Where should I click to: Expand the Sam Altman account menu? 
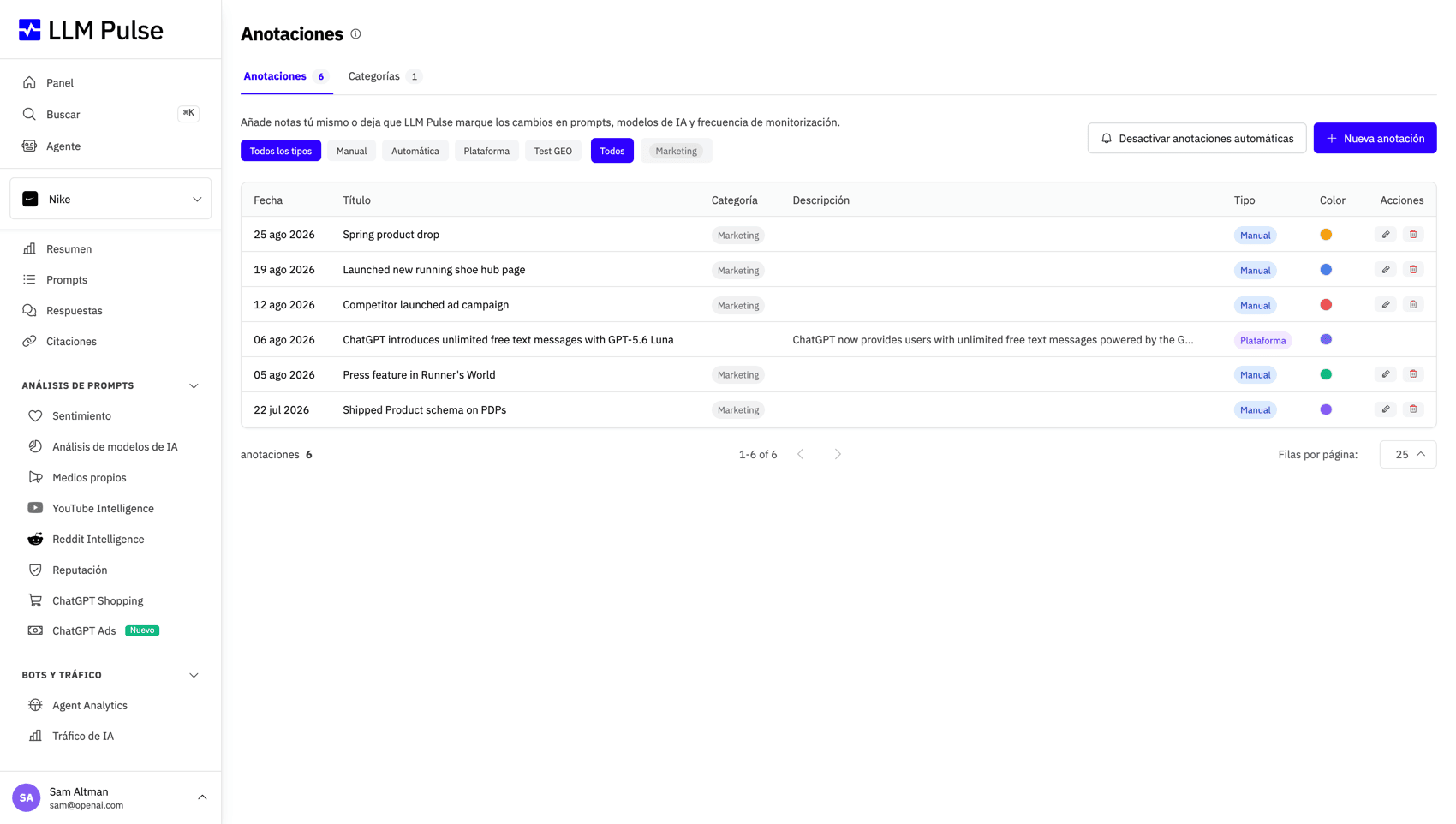[202, 797]
